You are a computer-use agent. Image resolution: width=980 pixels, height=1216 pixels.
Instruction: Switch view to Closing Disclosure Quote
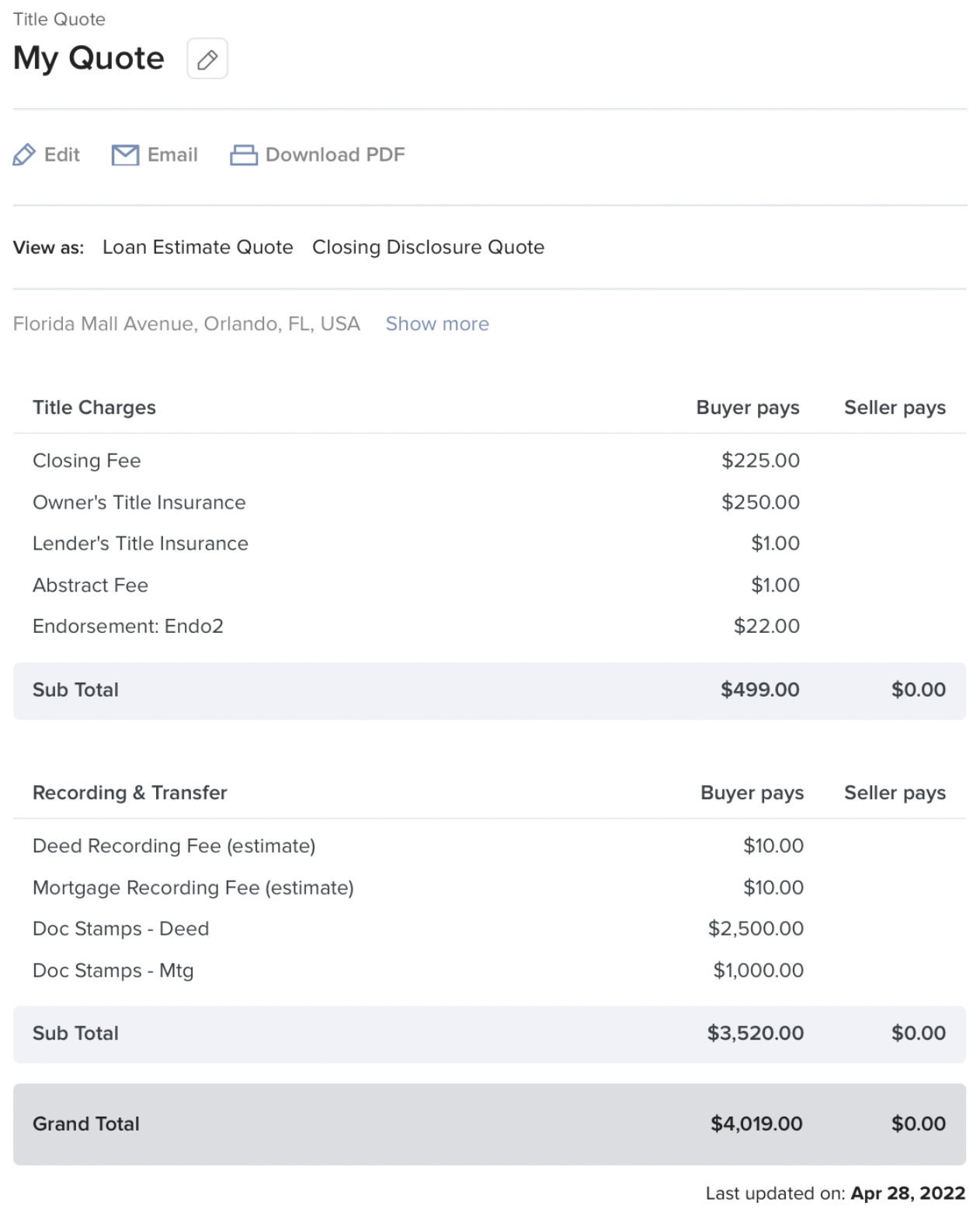coord(428,247)
